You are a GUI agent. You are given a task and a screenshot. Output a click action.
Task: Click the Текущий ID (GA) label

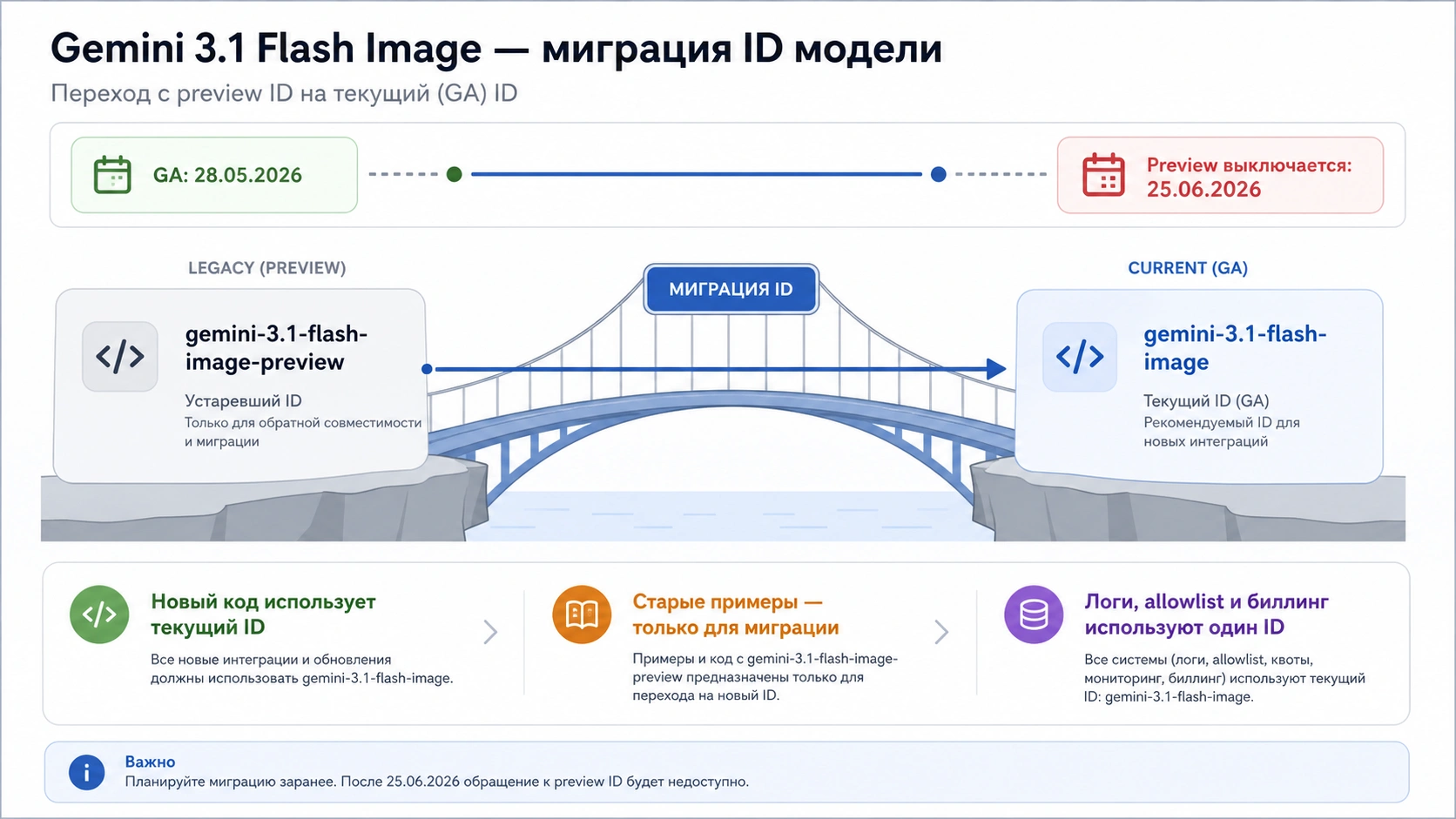[x=1206, y=401]
